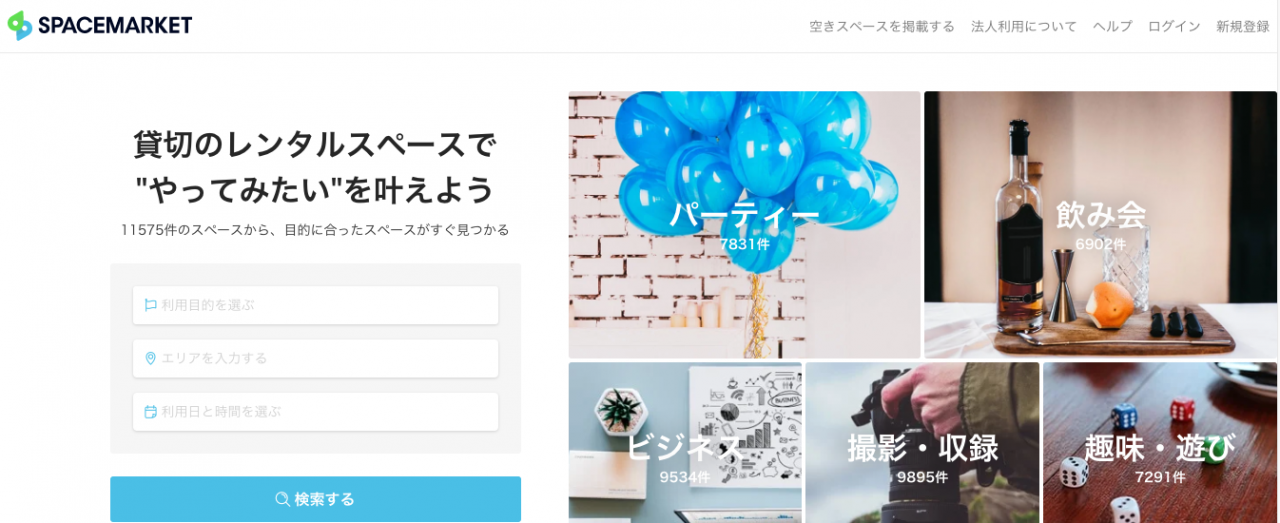This screenshot has height=523, width=1280.
Task: Click the 検索する search button
Action: click(315, 499)
